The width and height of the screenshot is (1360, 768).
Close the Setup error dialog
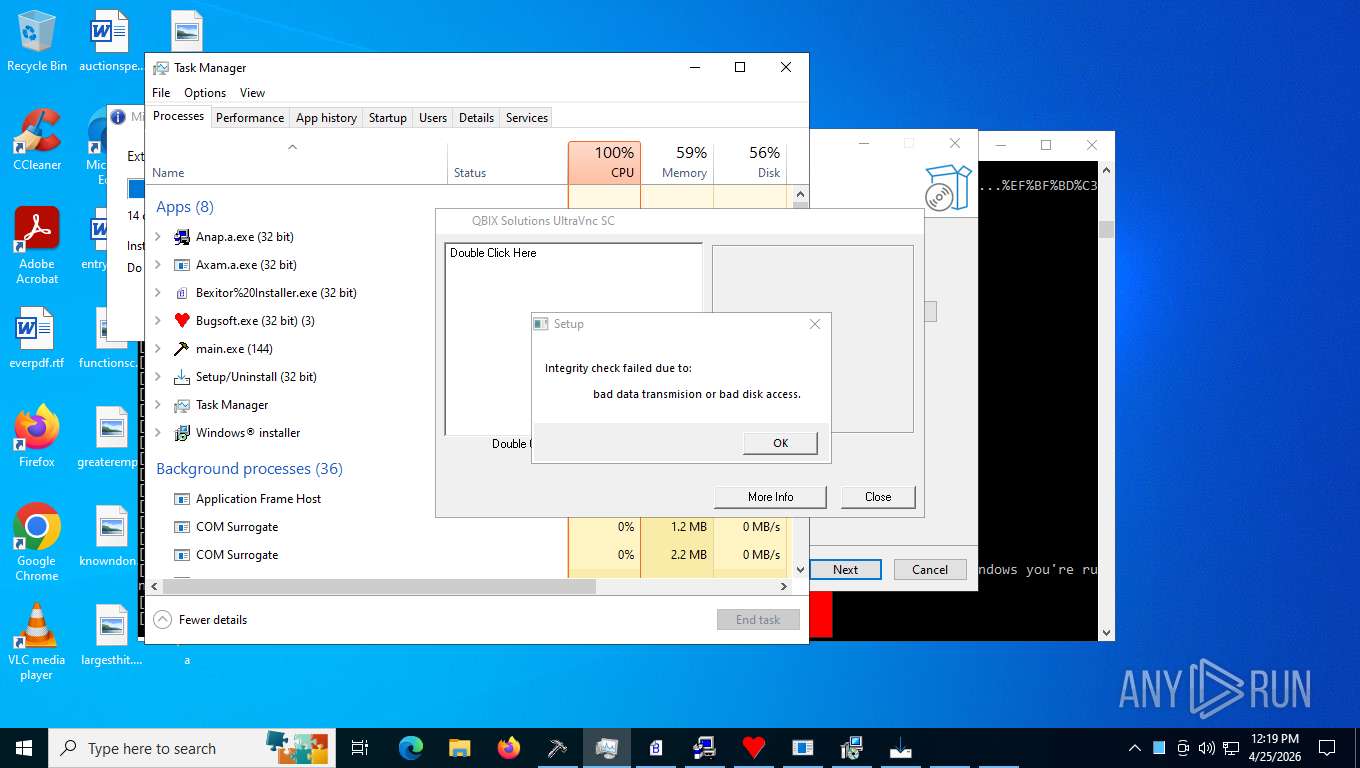814,324
